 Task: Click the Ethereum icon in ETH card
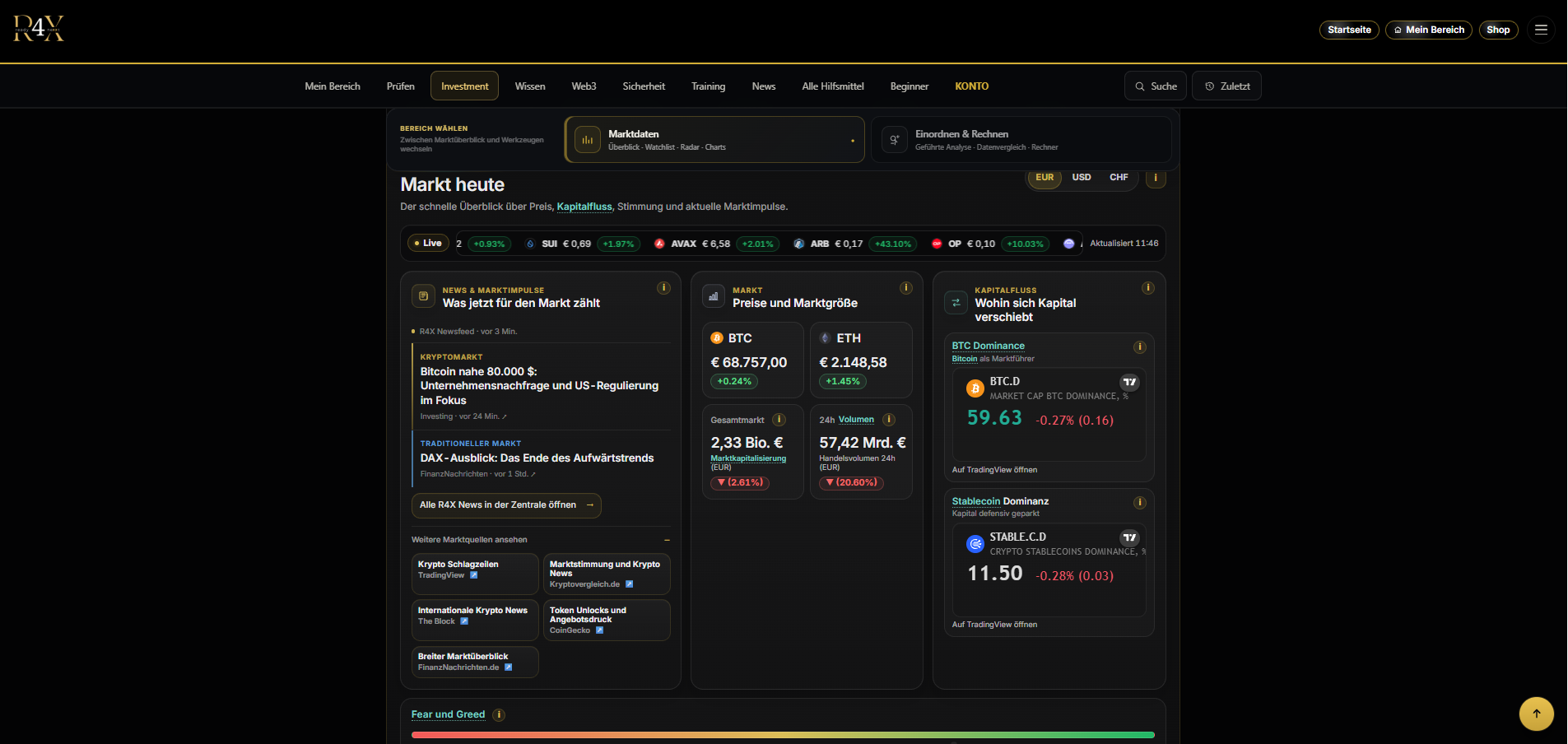826,338
